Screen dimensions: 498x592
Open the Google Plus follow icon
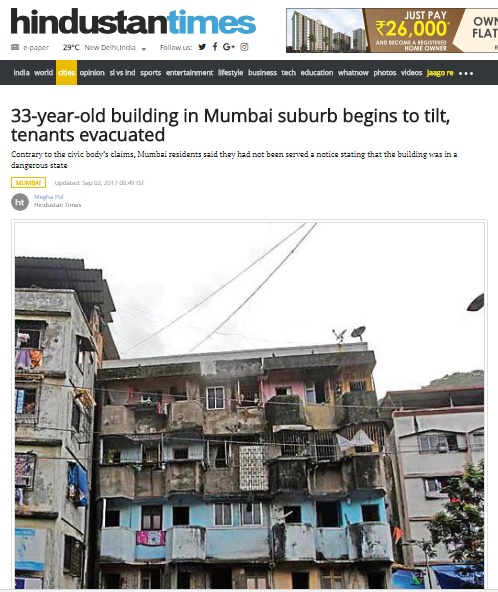click(229, 47)
